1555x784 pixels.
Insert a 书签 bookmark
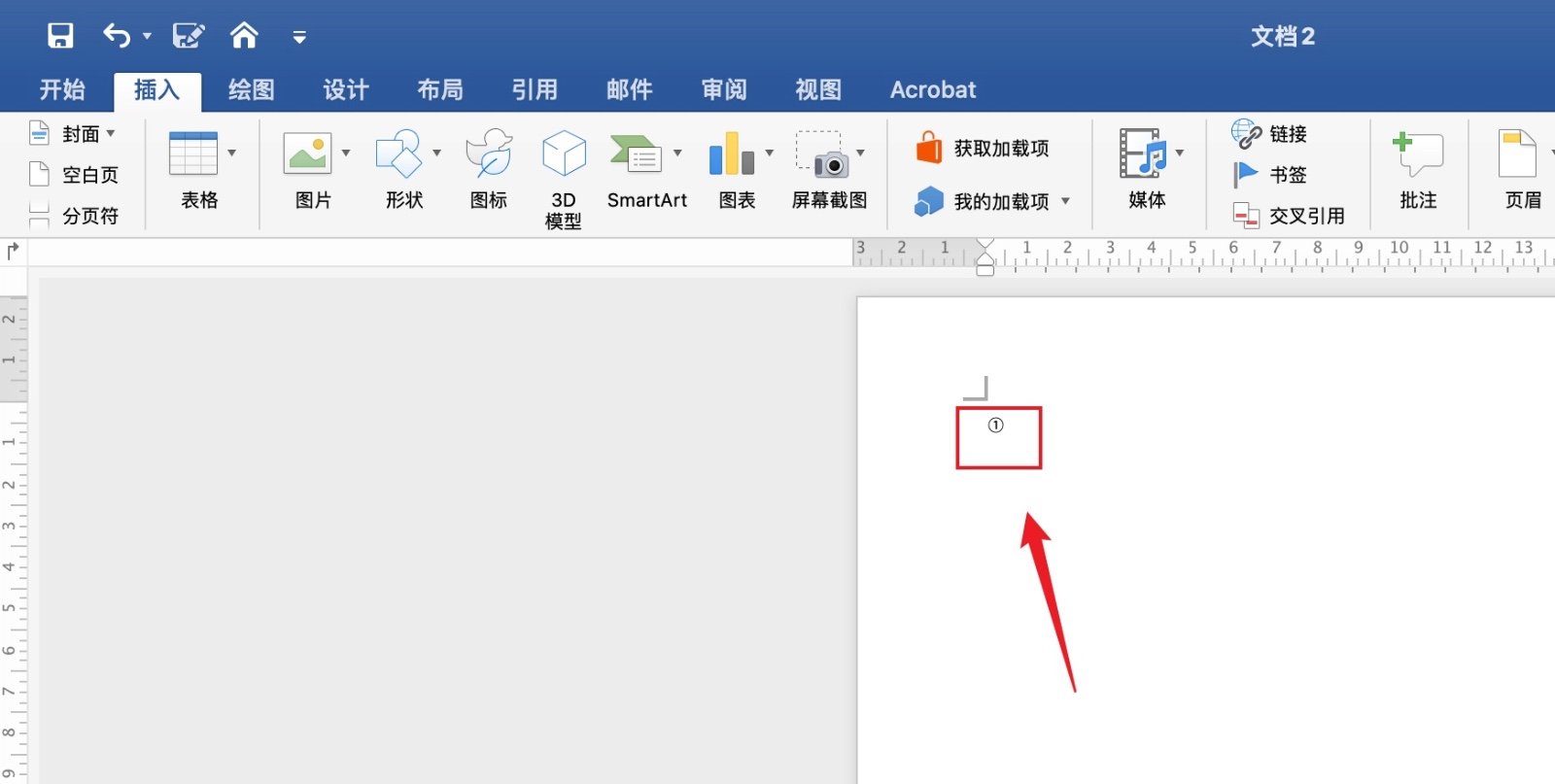1269,175
